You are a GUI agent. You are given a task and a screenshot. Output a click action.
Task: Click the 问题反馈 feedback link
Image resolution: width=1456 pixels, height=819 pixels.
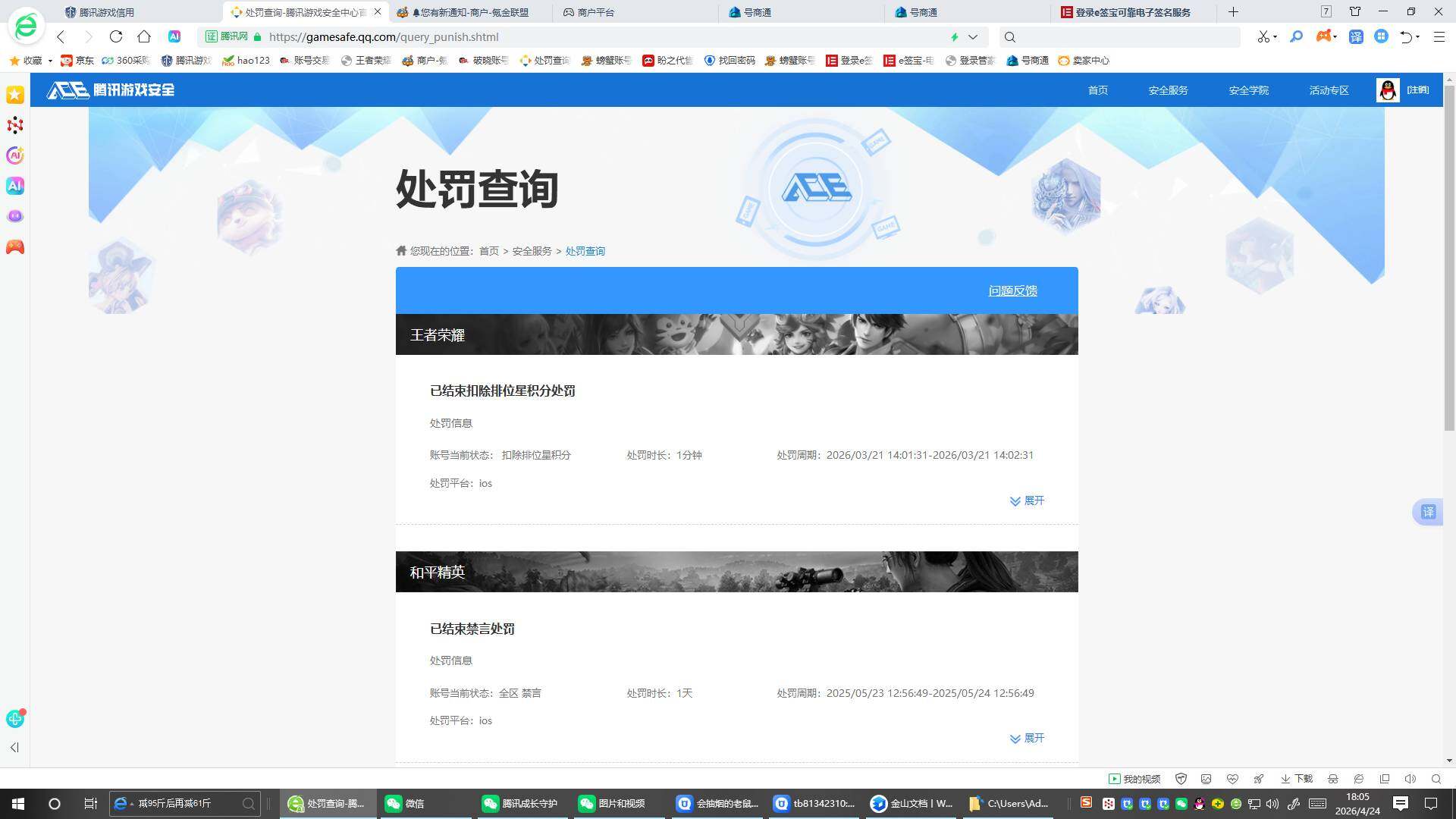click(x=1012, y=290)
